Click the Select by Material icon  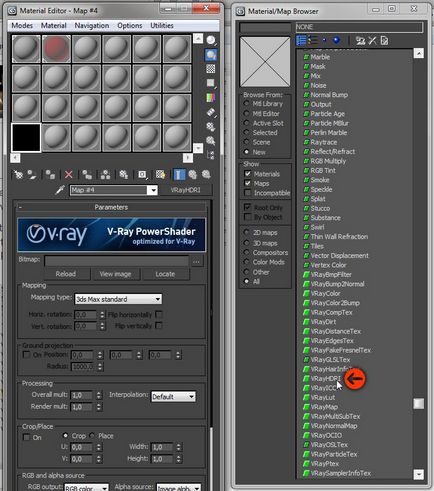[x=211, y=141]
